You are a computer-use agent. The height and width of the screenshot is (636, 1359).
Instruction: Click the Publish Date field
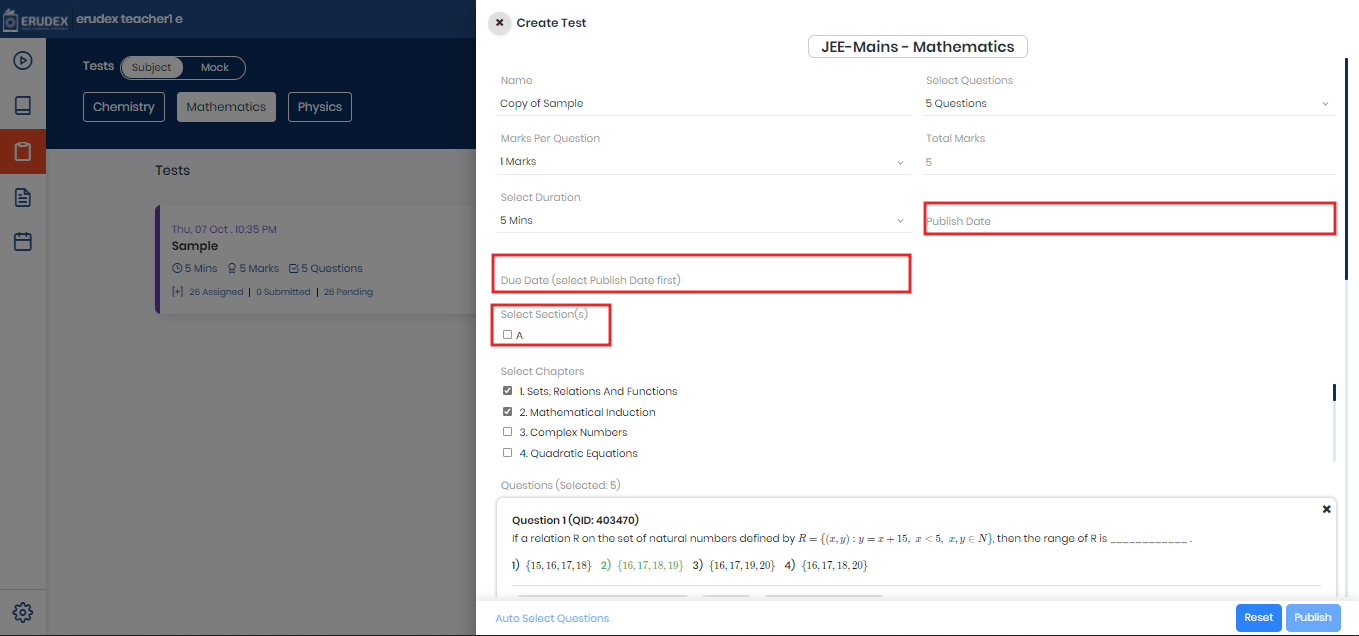click(1129, 220)
